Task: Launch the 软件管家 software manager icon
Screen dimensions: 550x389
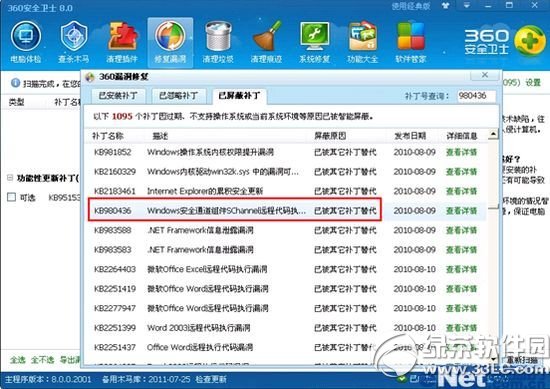Action: (x=411, y=41)
